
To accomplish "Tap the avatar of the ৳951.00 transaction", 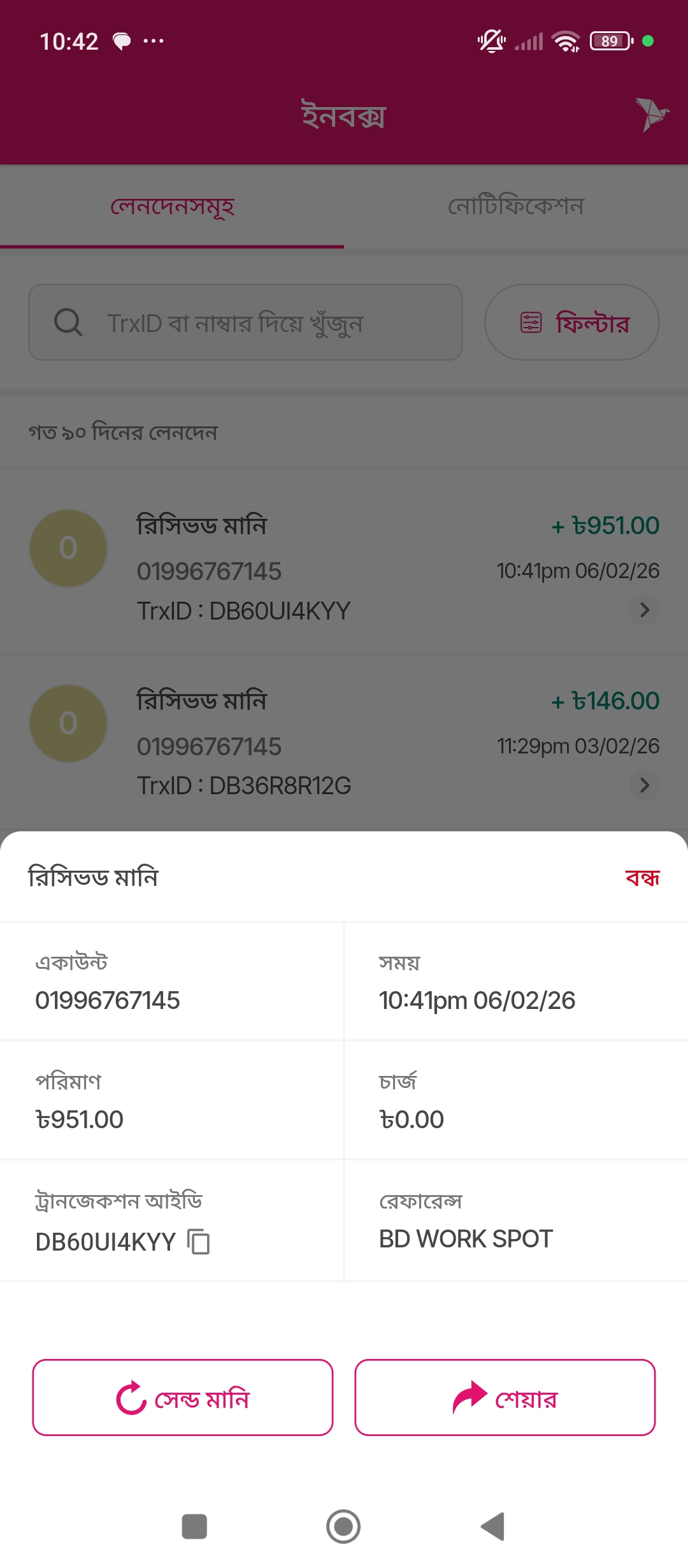I will click(x=68, y=548).
